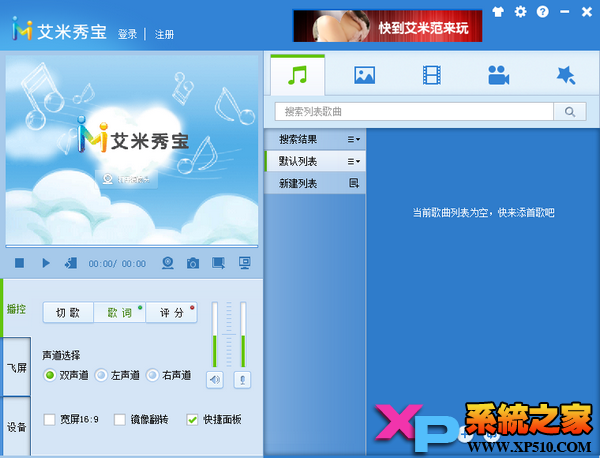Switch to the video camera tab

click(499, 75)
